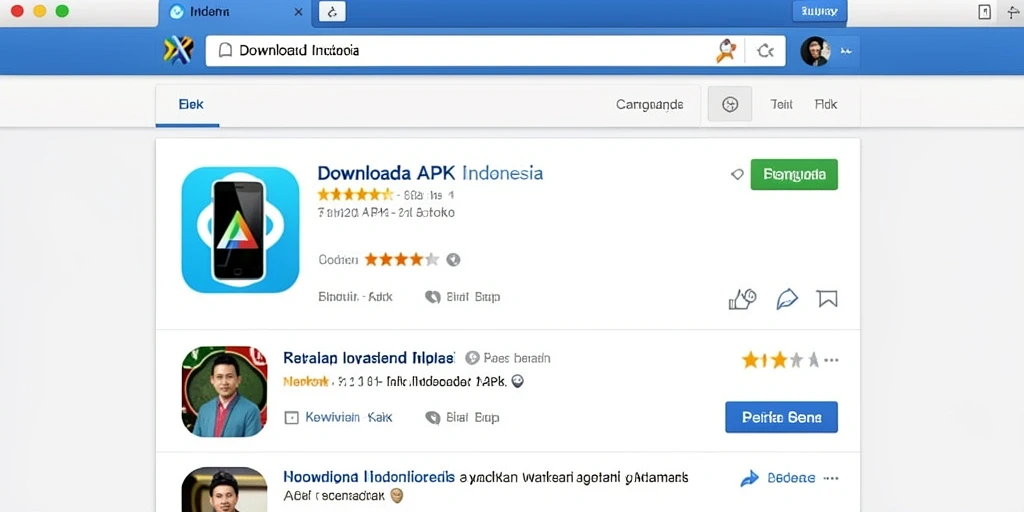This screenshot has width=1024, height=512.
Task: Bookmark the Downloada APK Indonesia card
Action: (827, 299)
